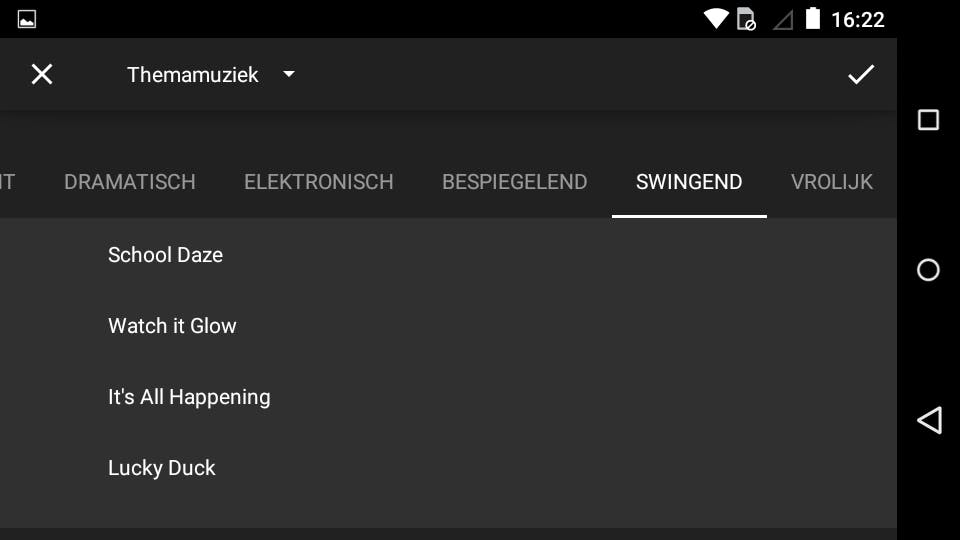Tap the Wi-Fi status icon
960x540 pixels.
pyautogui.click(x=716, y=19)
